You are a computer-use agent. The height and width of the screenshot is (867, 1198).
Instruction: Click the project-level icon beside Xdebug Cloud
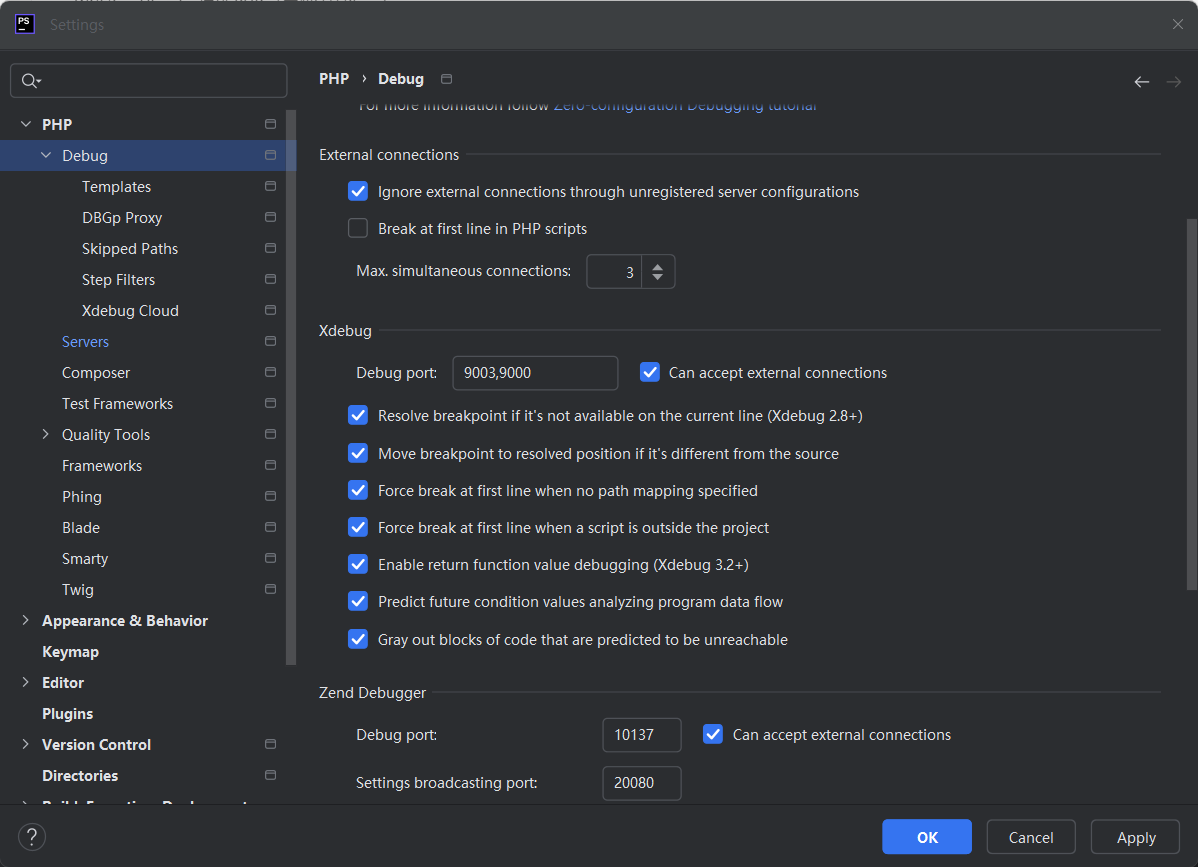coord(270,310)
